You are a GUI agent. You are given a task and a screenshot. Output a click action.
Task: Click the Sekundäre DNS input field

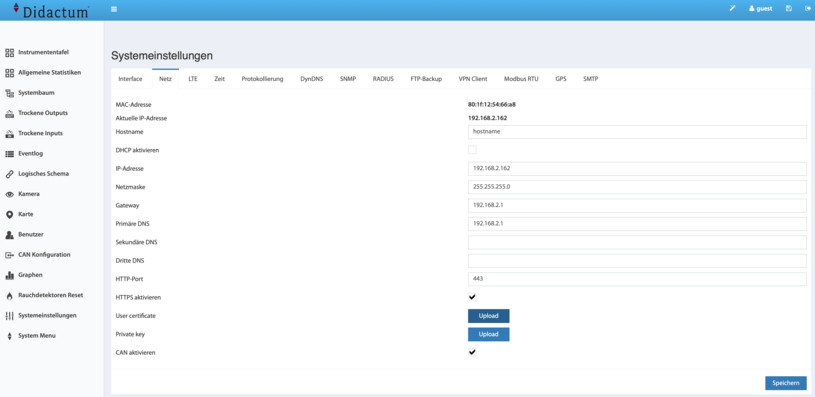tap(637, 242)
